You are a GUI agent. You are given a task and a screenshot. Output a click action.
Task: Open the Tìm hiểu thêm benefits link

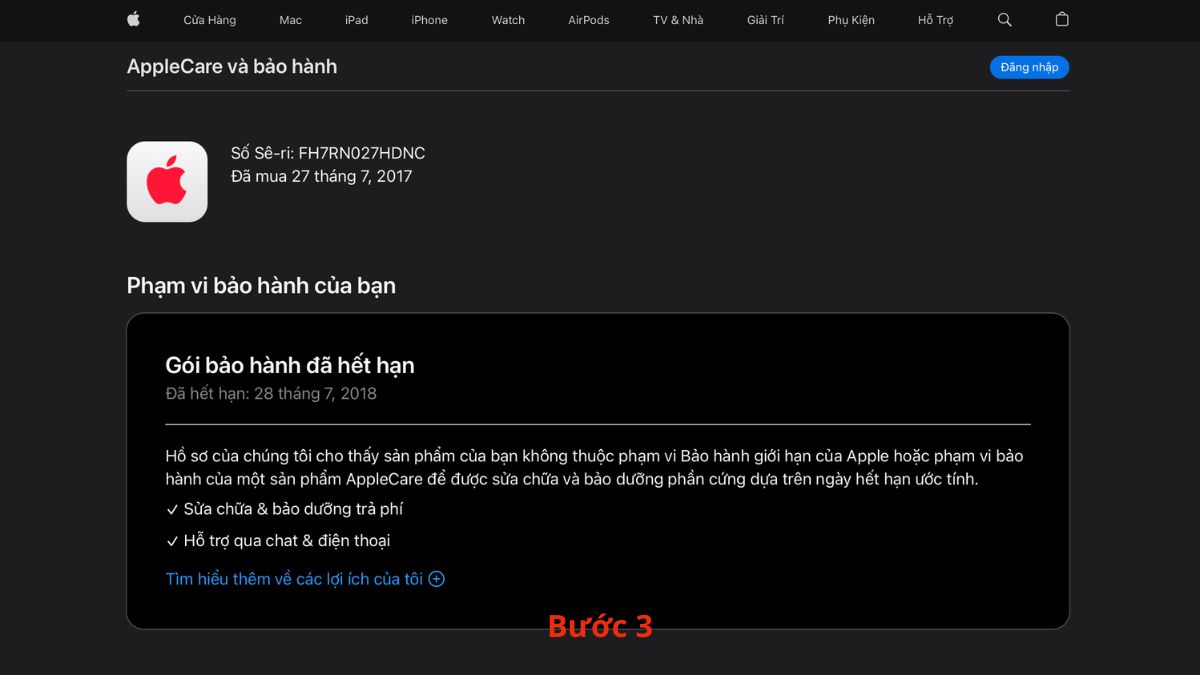click(x=295, y=578)
